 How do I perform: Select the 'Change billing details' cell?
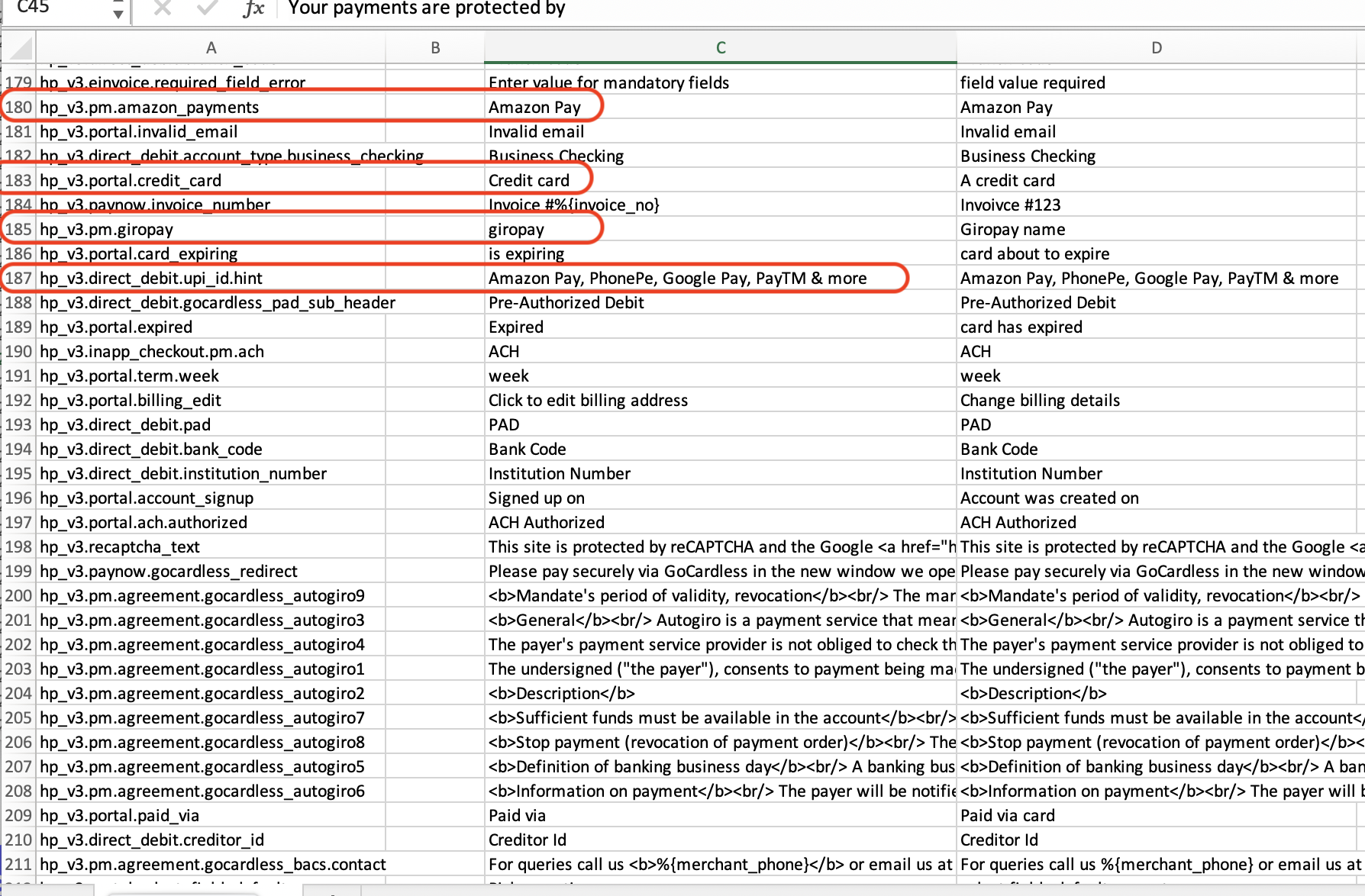[x=1156, y=401]
